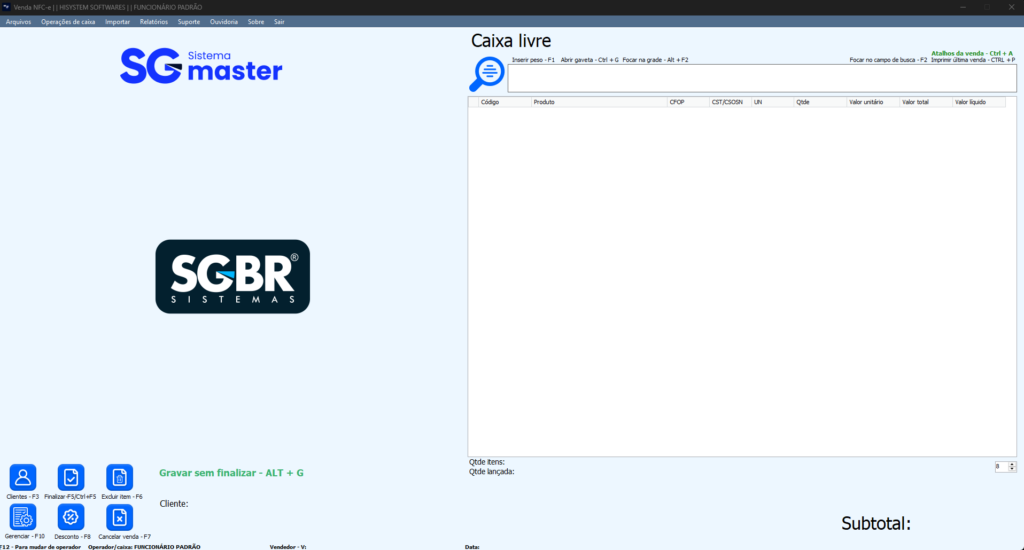Click Gravar sem finalizar - ALT + G

pyautogui.click(x=231, y=473)
